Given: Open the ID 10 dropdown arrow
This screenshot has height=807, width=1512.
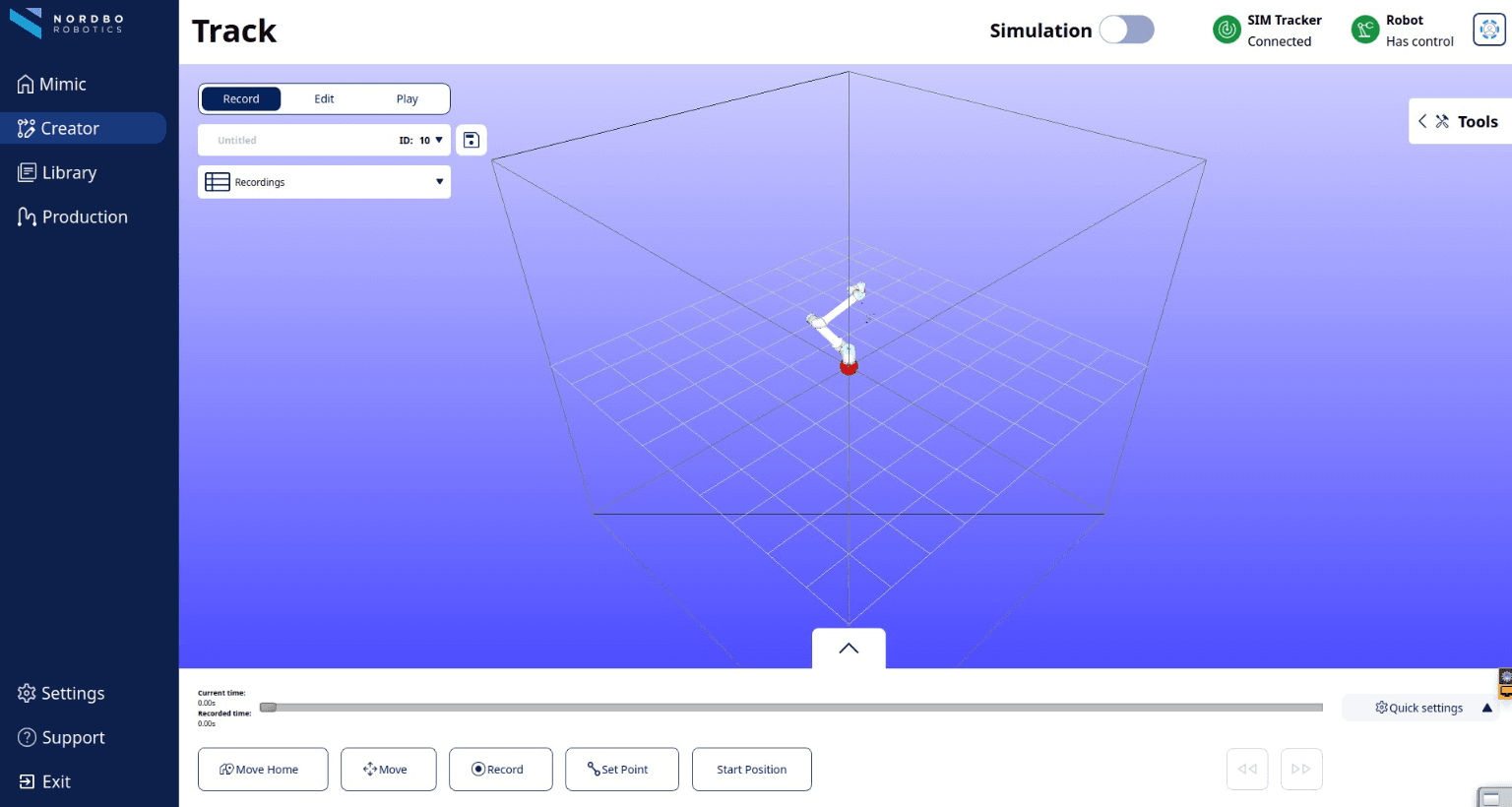Looking at the screenshot, I should coord(439,141).
